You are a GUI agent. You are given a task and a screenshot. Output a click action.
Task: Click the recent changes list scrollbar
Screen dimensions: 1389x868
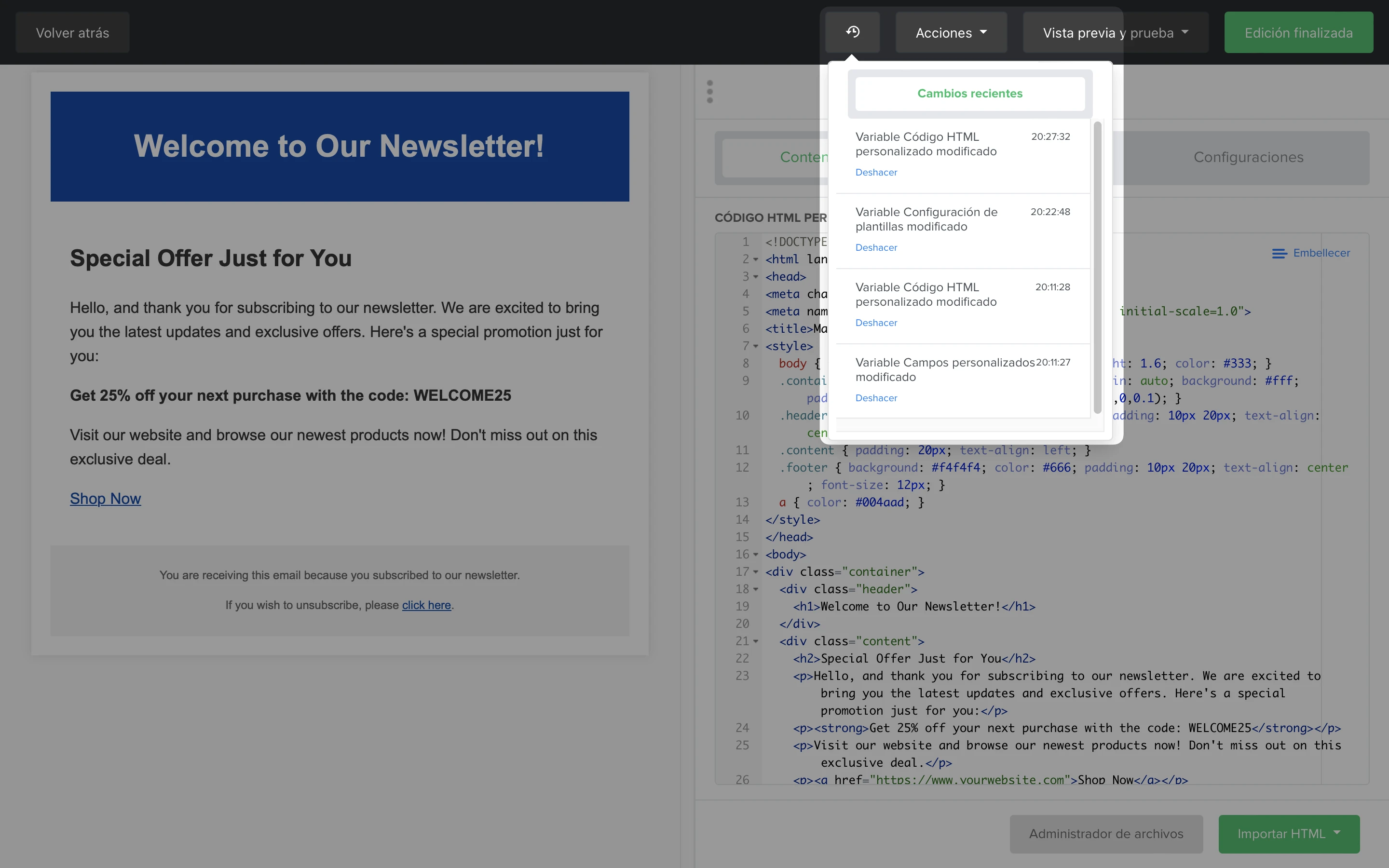coord(1097,267)
